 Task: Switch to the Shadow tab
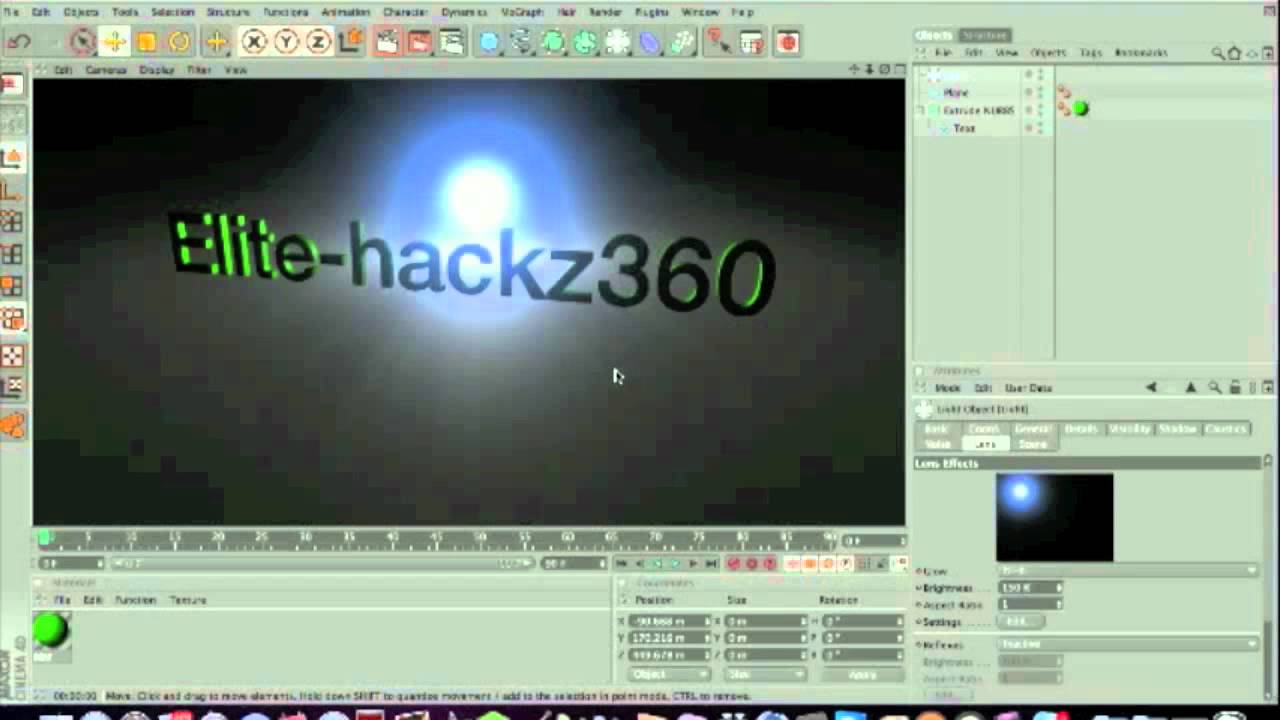1177,429
